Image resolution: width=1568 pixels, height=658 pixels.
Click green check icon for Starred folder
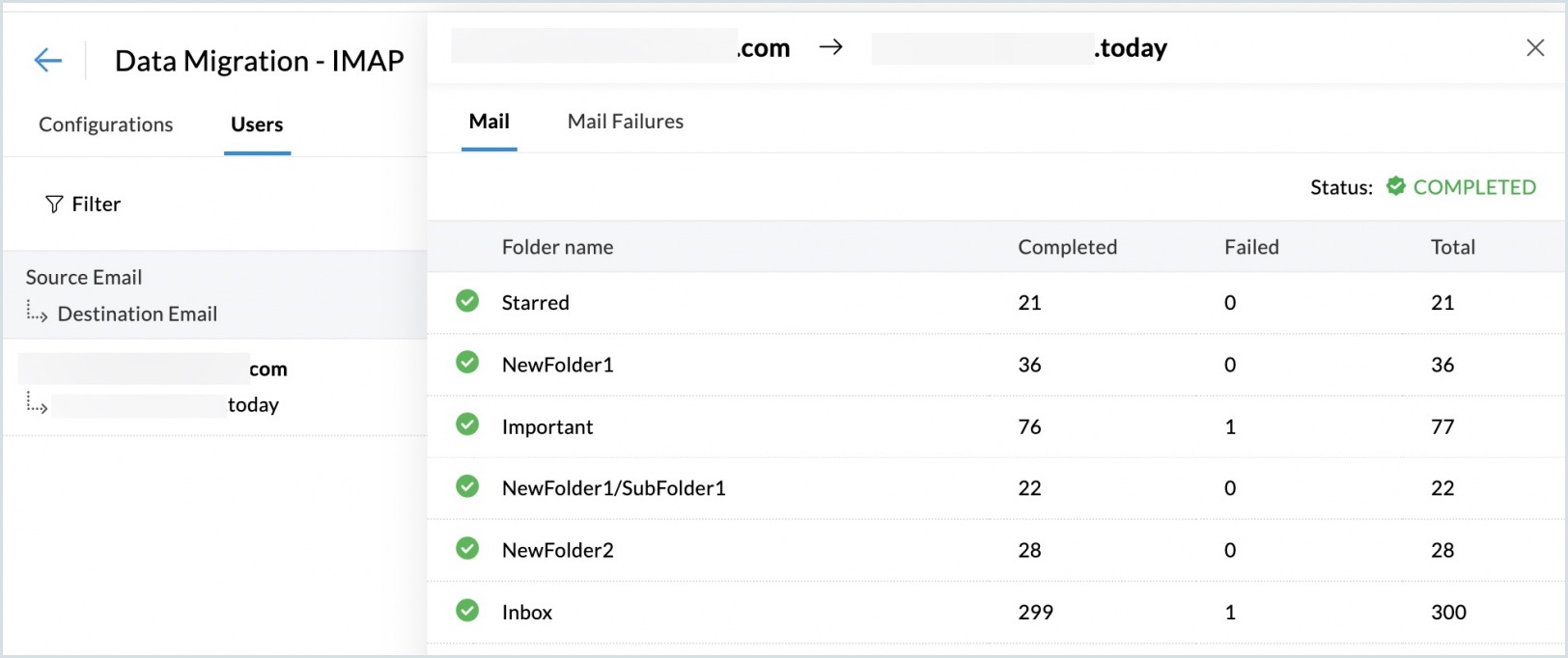[467, 302]
